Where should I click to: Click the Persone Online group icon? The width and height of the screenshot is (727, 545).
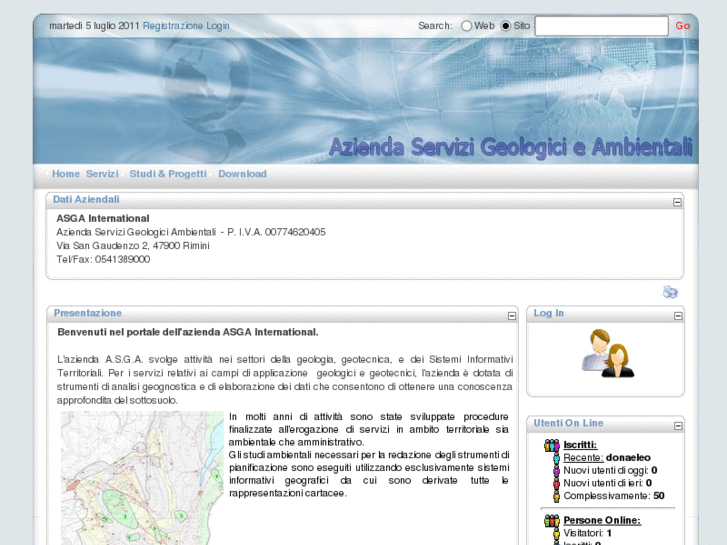552,521
